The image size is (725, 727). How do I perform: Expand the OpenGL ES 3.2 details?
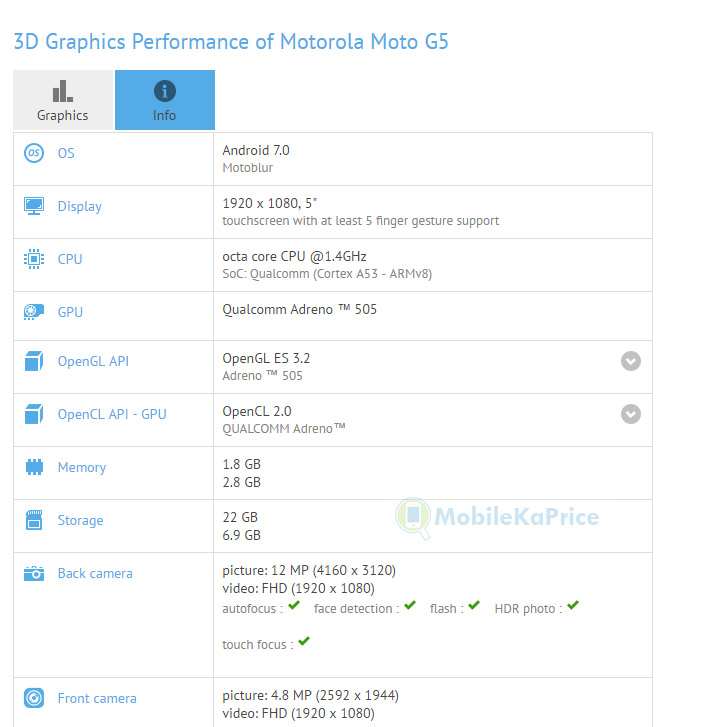click(631, 361)
